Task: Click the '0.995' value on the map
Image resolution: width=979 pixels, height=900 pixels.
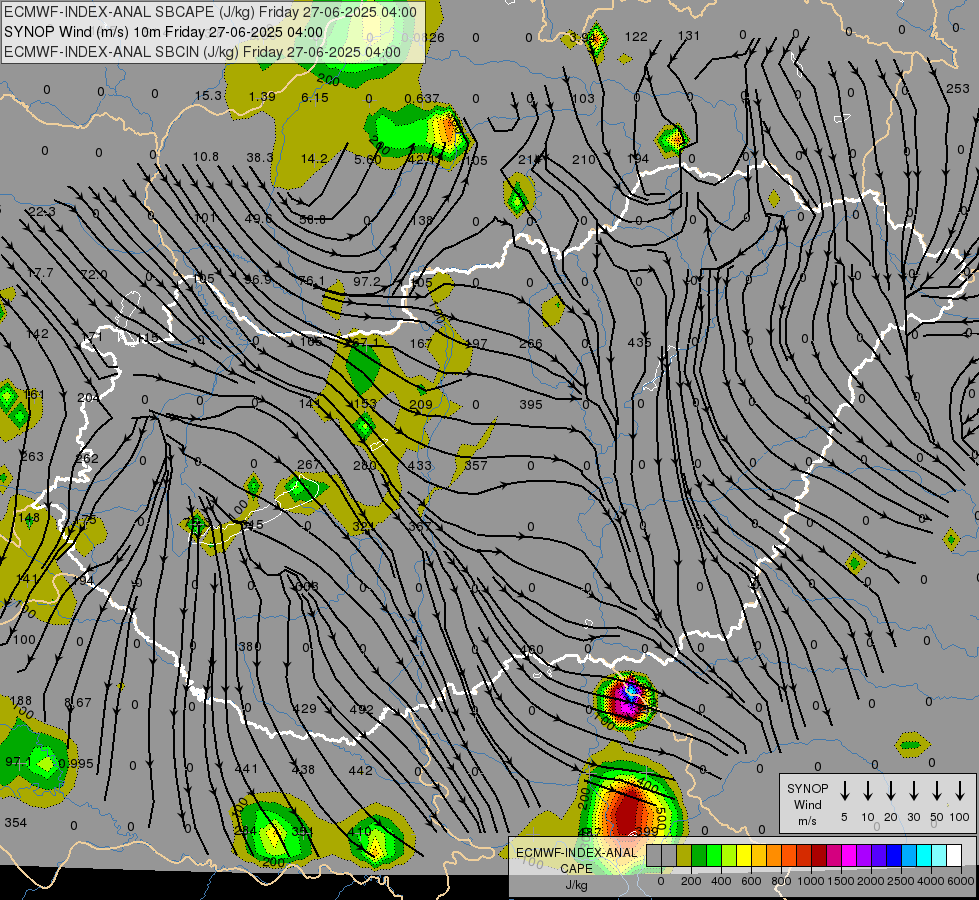Action: click(76, 763)
